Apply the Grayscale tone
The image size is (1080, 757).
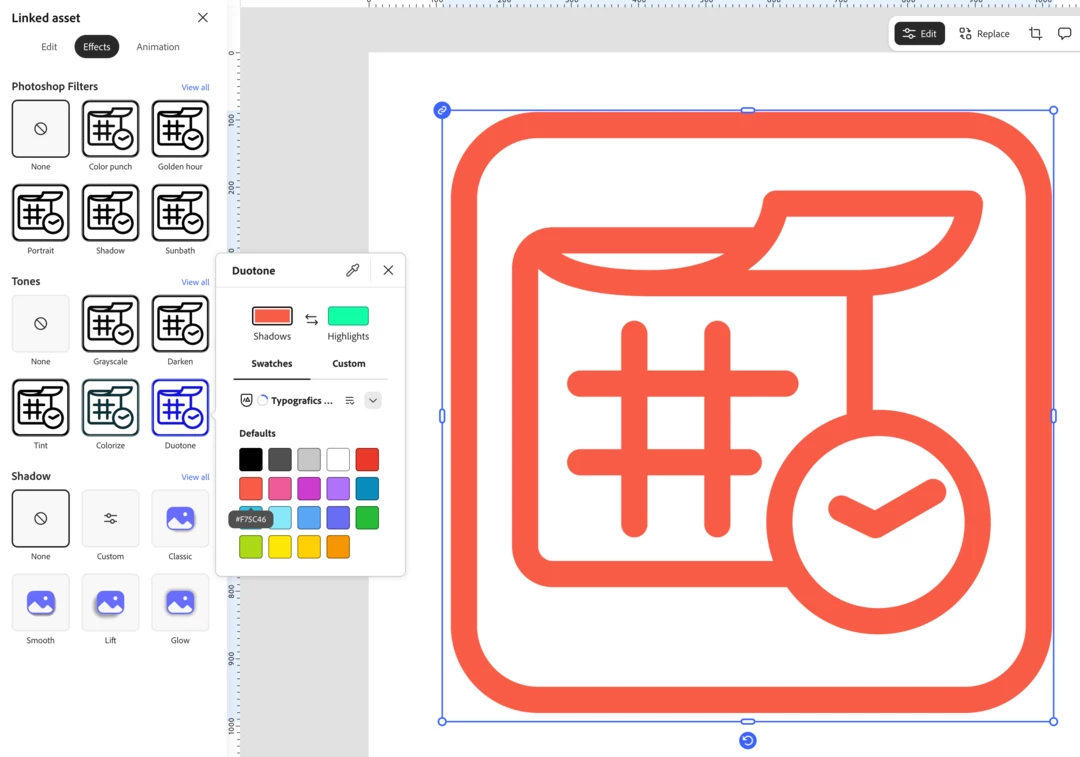110,324
